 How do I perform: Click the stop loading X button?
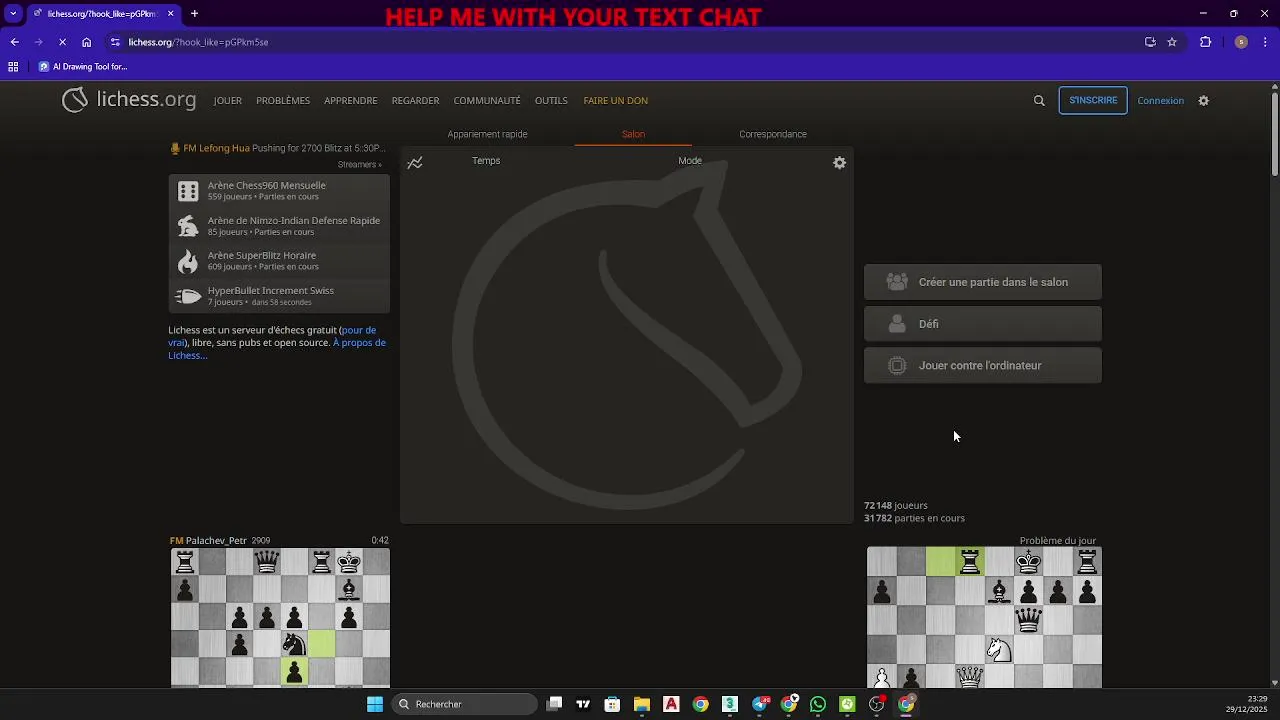pos(62,42)
